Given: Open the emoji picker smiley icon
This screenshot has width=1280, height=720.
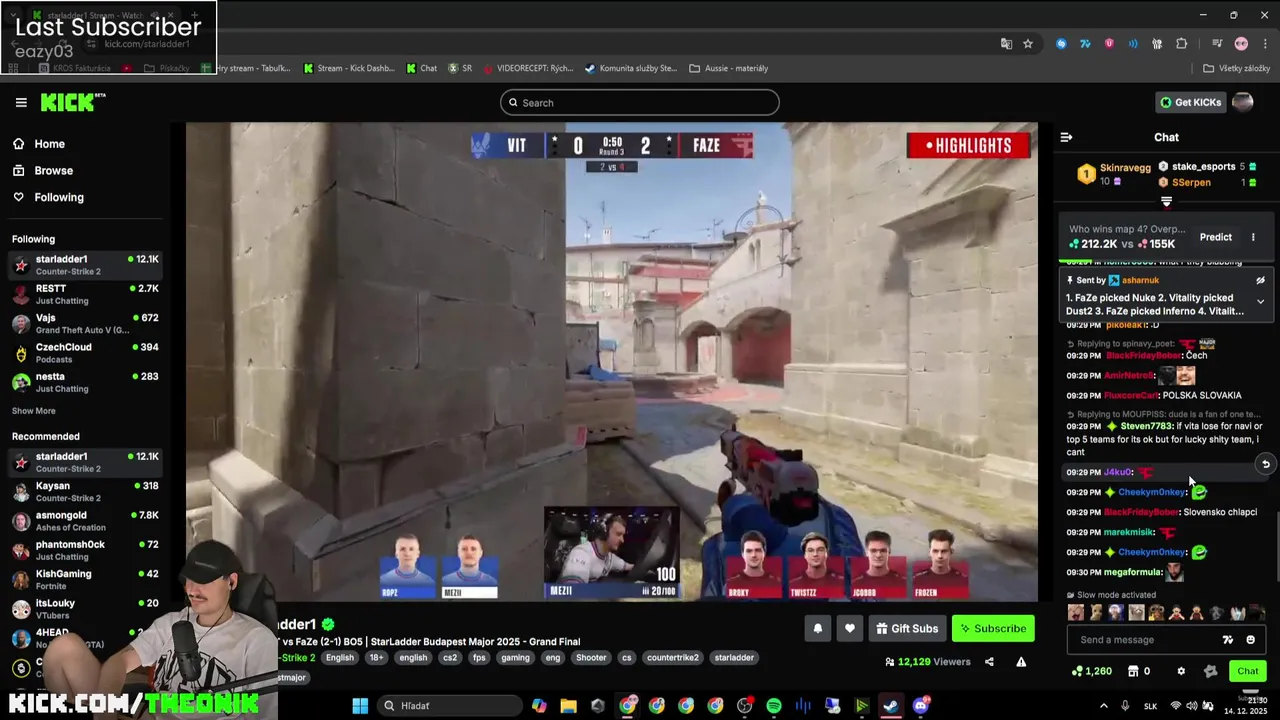Looking at the screenshot, I should [1250, 640].
